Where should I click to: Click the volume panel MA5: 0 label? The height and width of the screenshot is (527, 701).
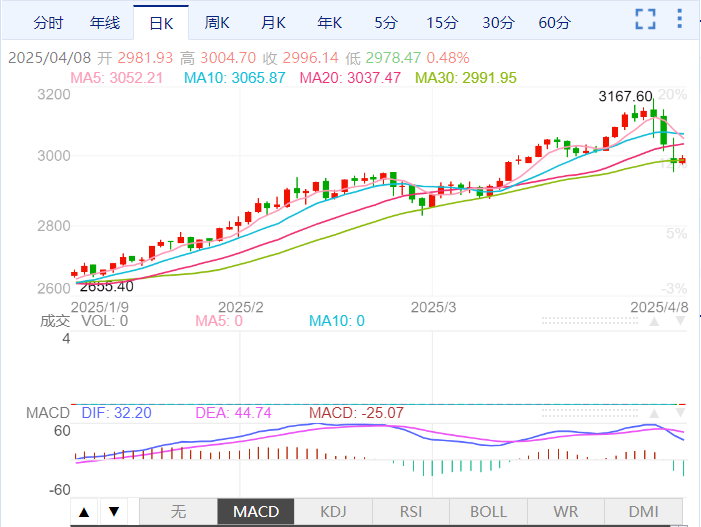[219, 321]
